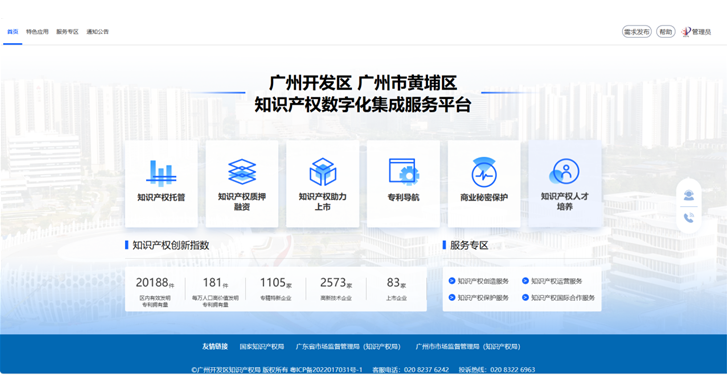Click the online customer service headset icon
727x376 pixels.
point(689,196)
